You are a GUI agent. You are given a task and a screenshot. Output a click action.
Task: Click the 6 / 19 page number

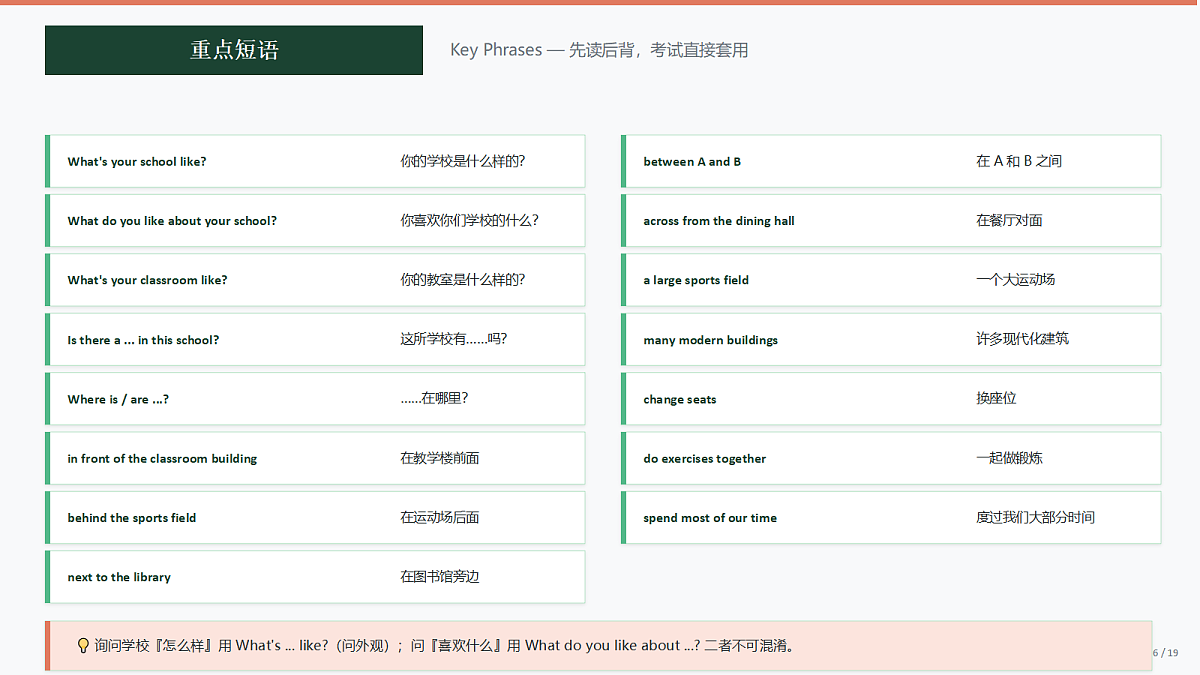[x=1166, y=653]
